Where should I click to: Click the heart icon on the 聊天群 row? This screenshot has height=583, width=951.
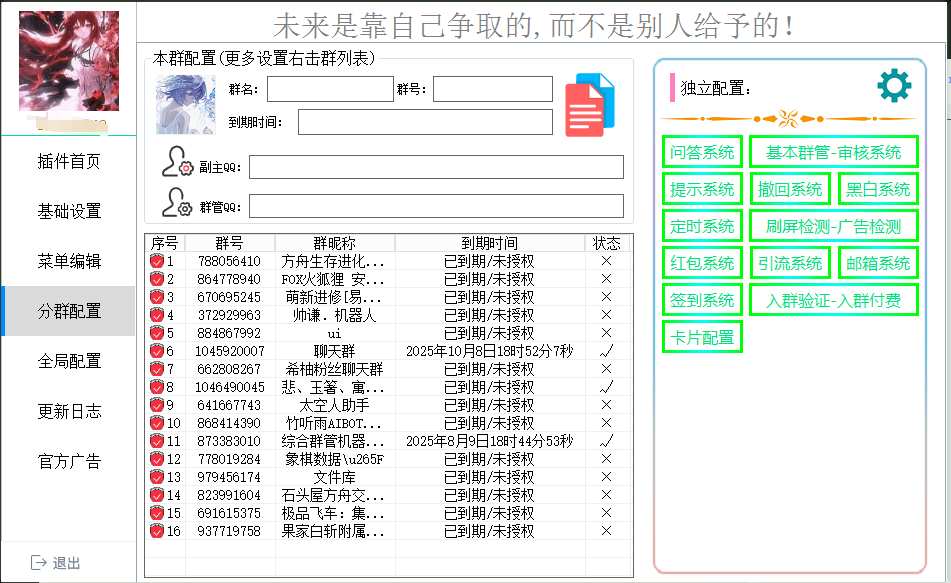pyautogui.click(x=156, y=353)
